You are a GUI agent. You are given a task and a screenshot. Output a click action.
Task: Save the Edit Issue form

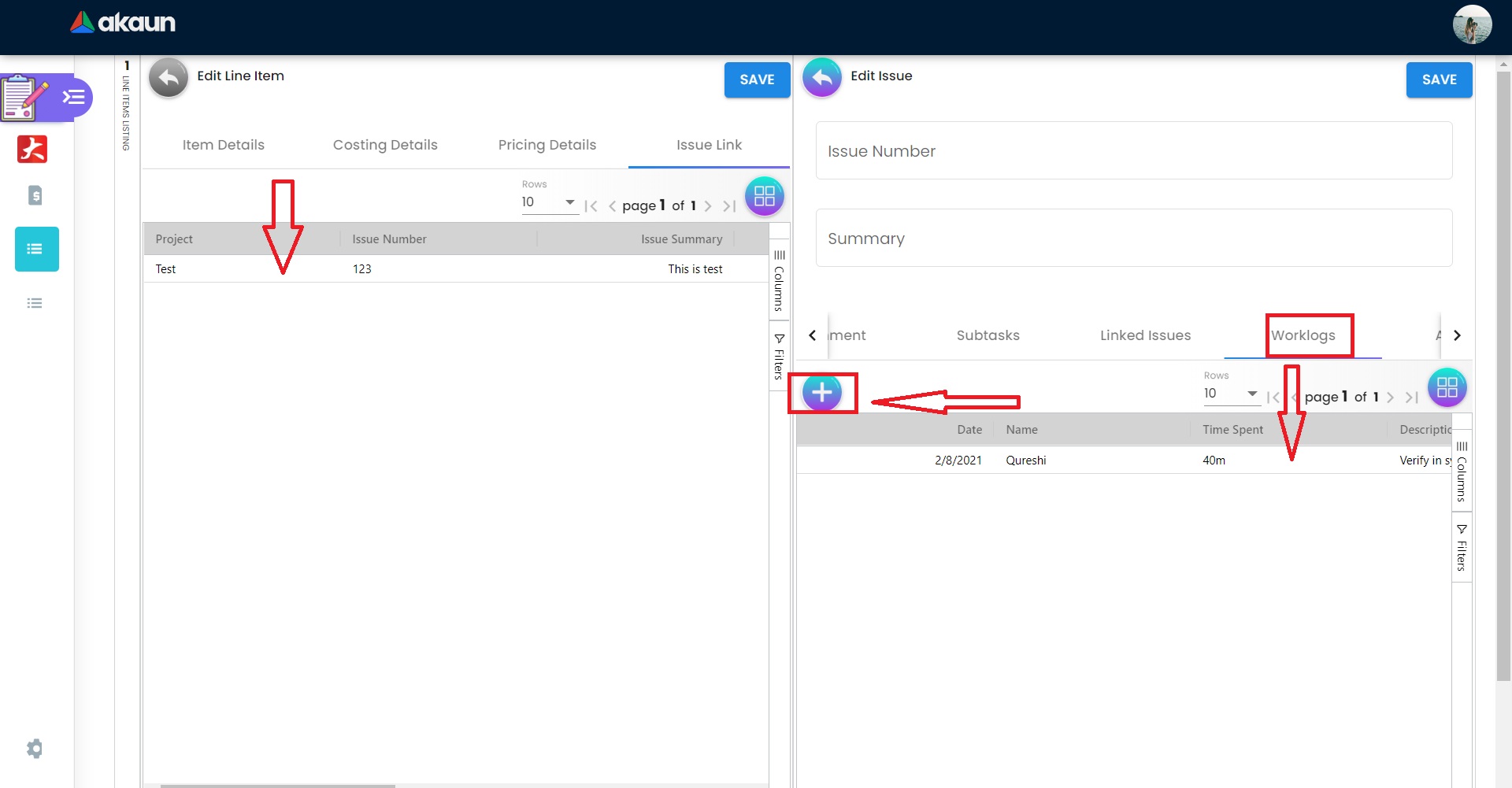pyautogui.click(x=1439, y=80)
